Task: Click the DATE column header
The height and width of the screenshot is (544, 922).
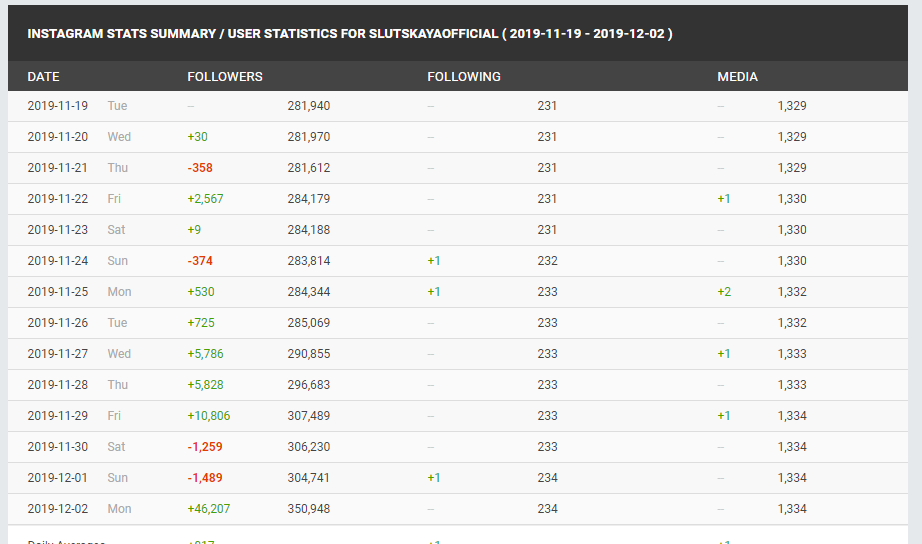Action: pos(44,76)
